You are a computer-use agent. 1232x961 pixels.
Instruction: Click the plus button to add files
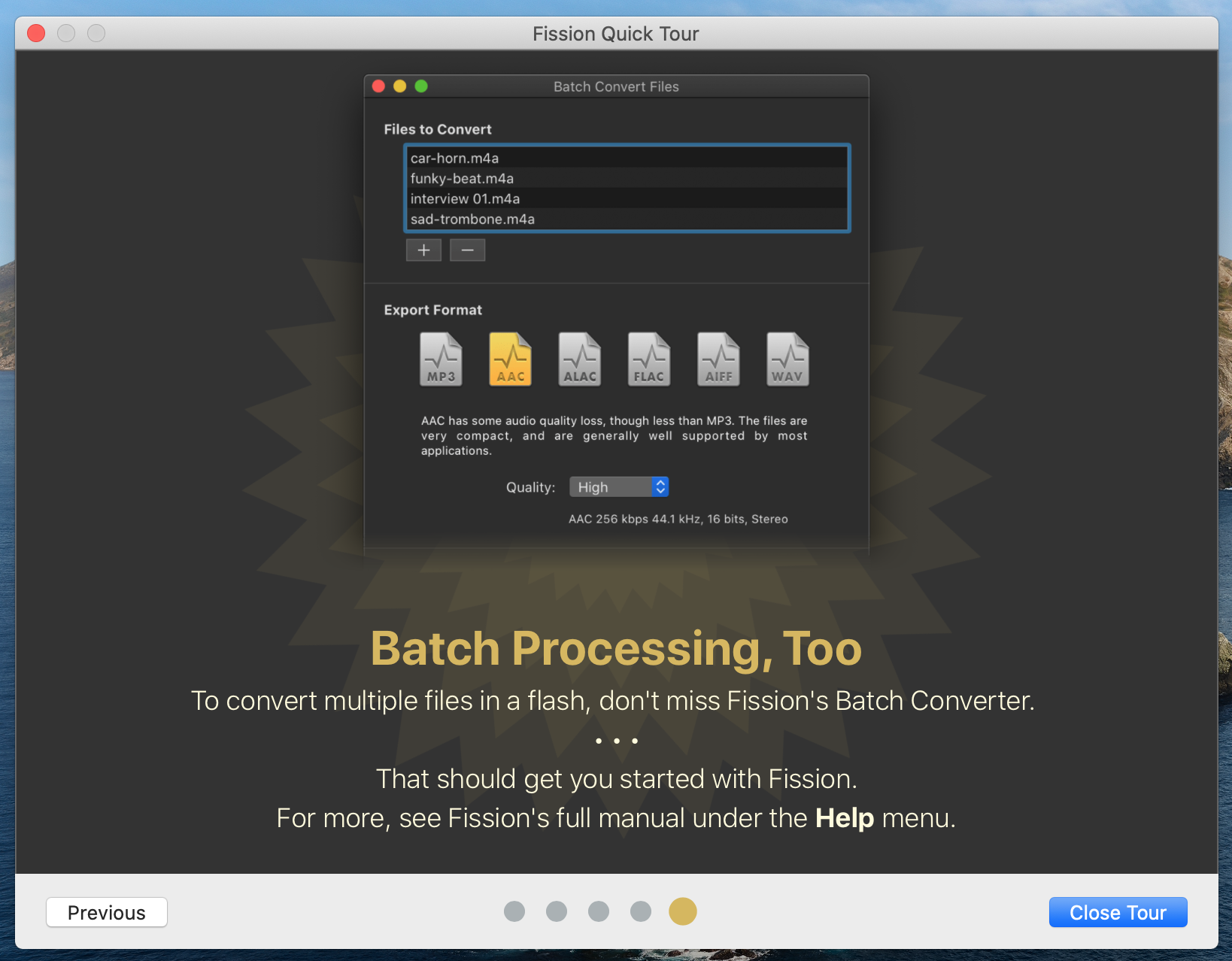coord(423,250)
